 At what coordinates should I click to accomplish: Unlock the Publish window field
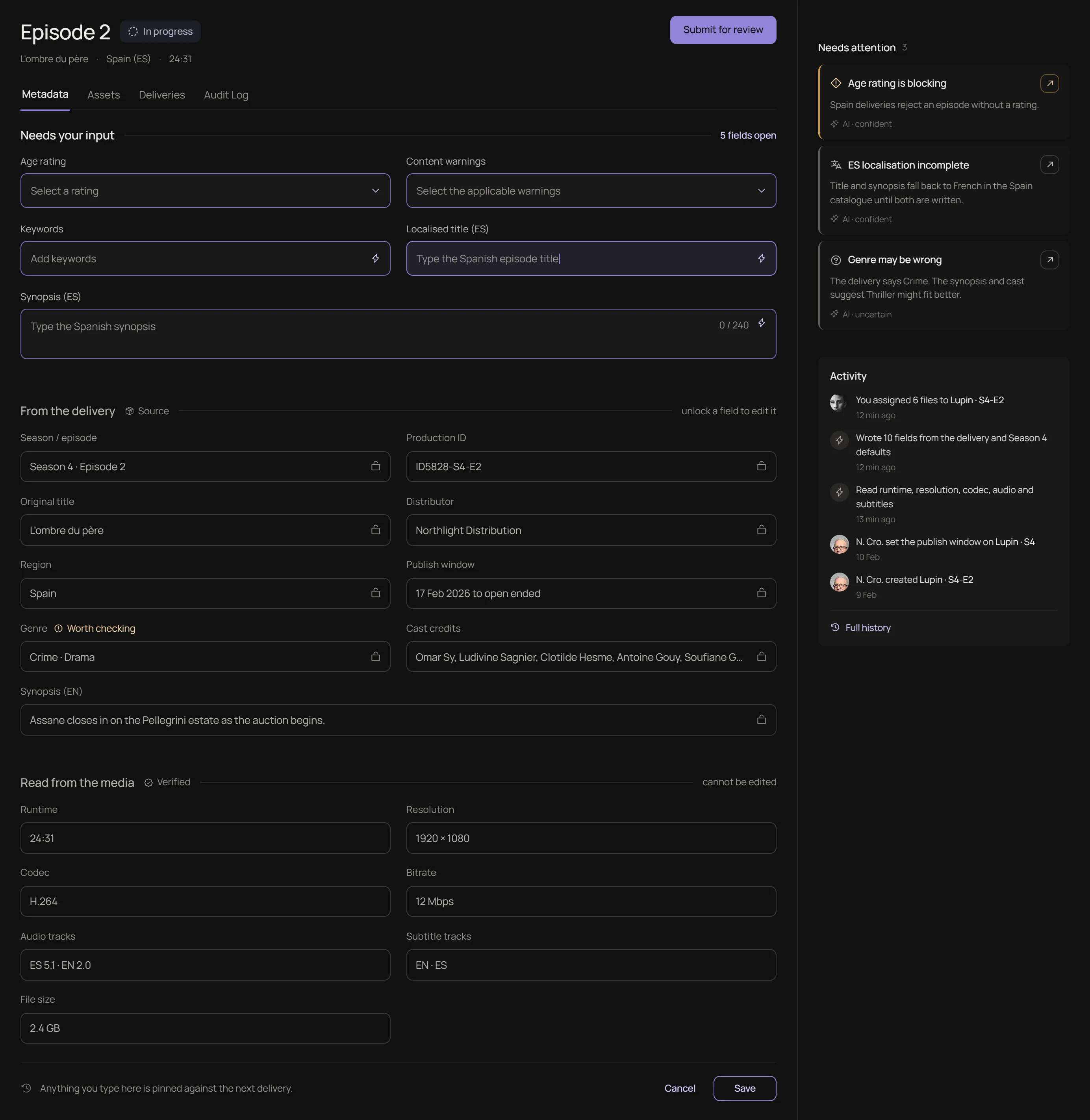pos(762,593)
